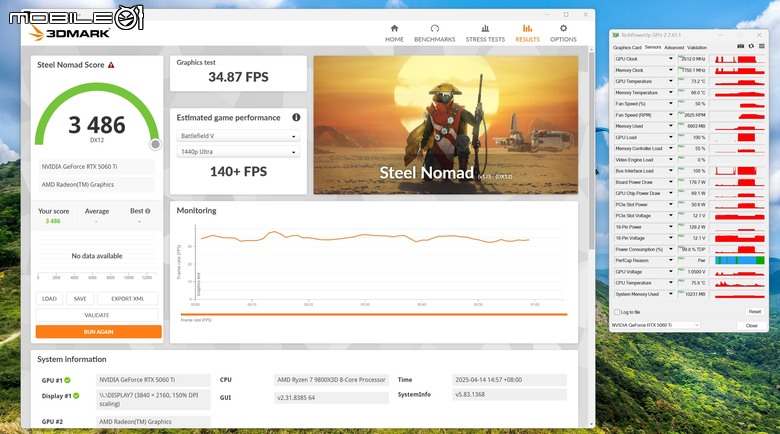The image size is (780, 434).
Task: Open the Stress Tests icon
Action: (485, 28)
